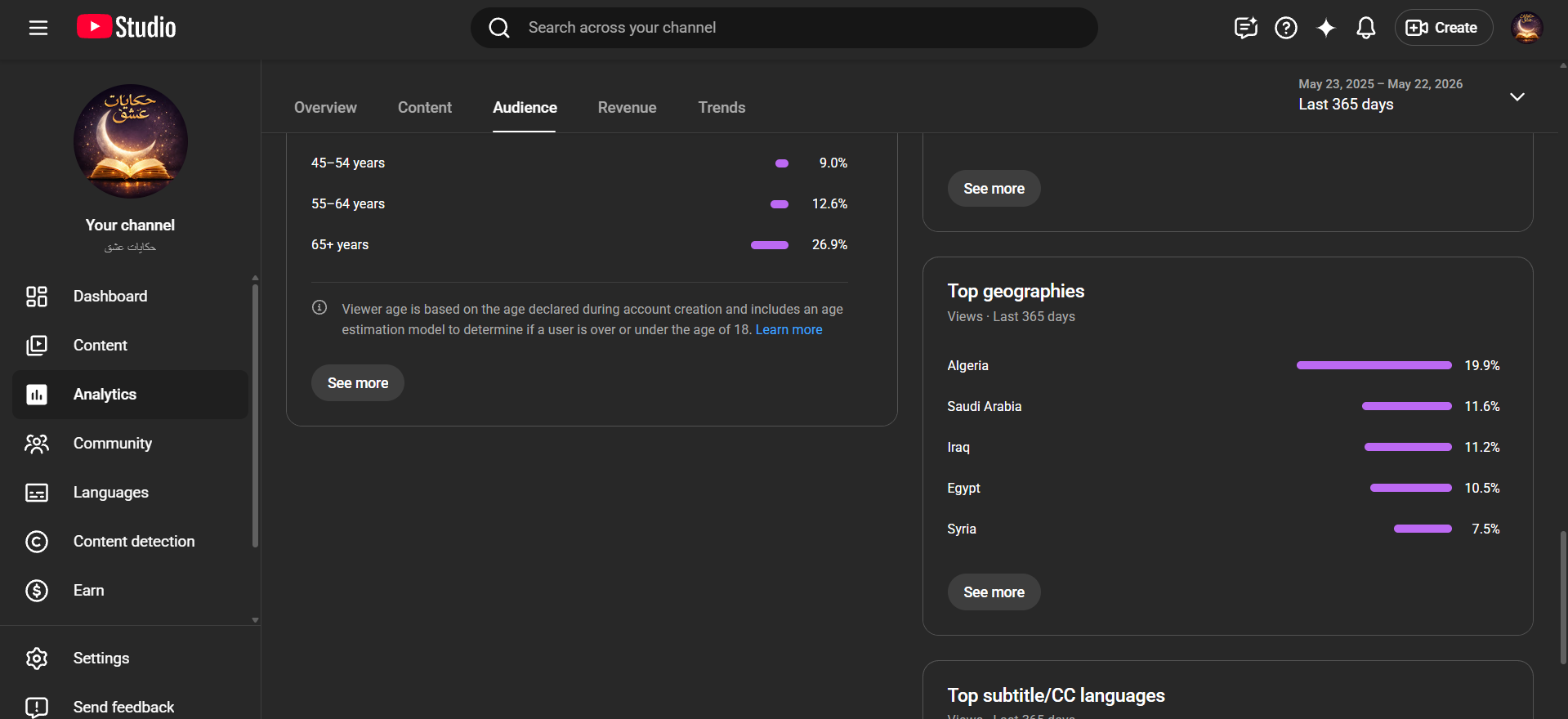Click the Dashboard sidebar icon

(37, 297)
